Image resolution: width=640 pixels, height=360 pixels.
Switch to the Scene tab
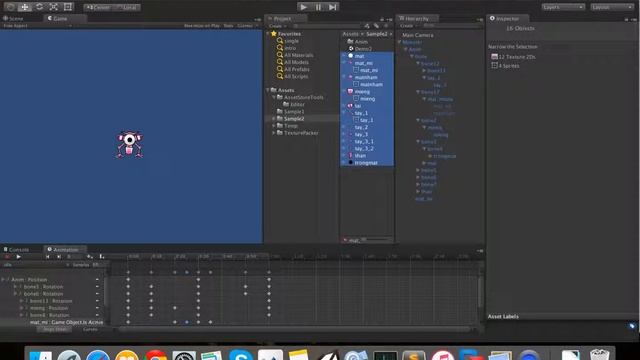click(14, 18)
